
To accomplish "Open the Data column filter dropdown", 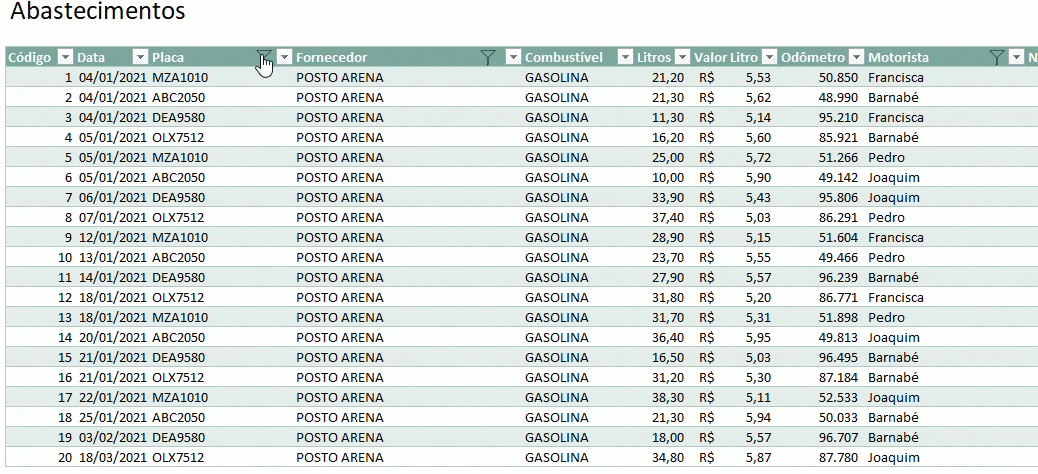I will point(138,57).
